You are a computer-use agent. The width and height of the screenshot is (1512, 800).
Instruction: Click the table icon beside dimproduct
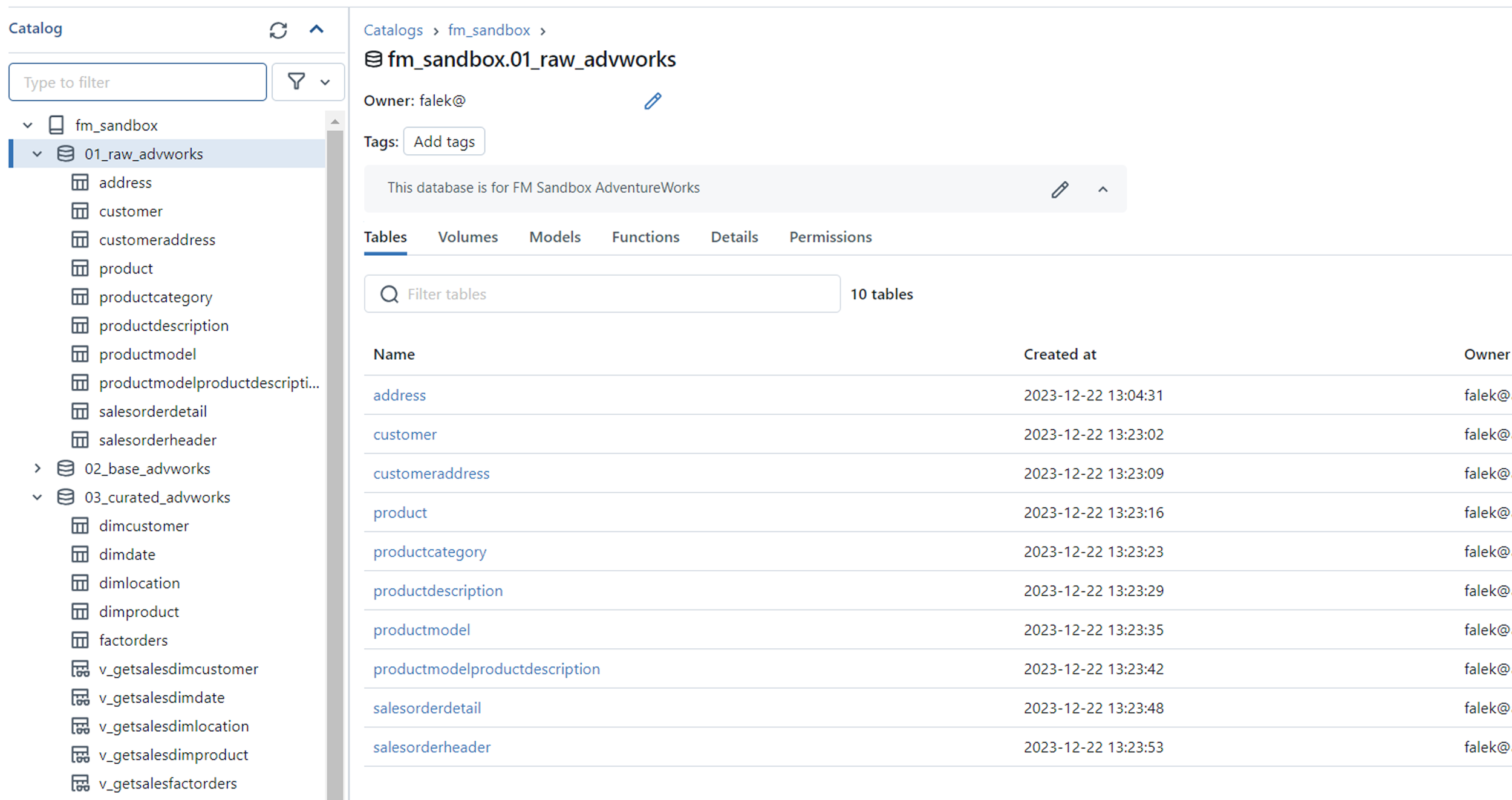pos(80,611)
